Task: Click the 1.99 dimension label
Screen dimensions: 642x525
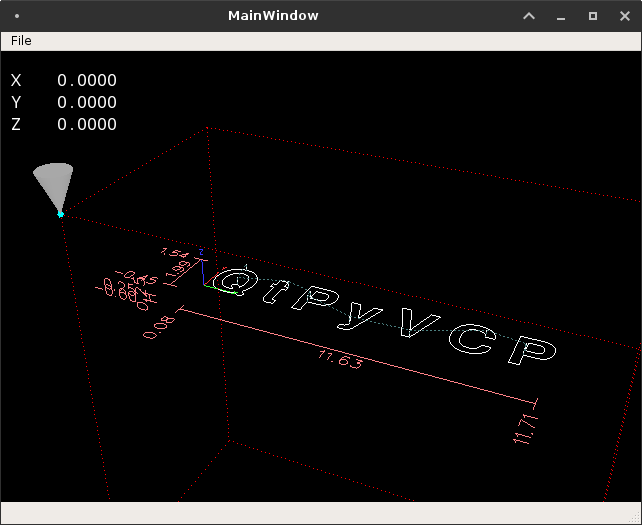Action: tap(179, 271)
